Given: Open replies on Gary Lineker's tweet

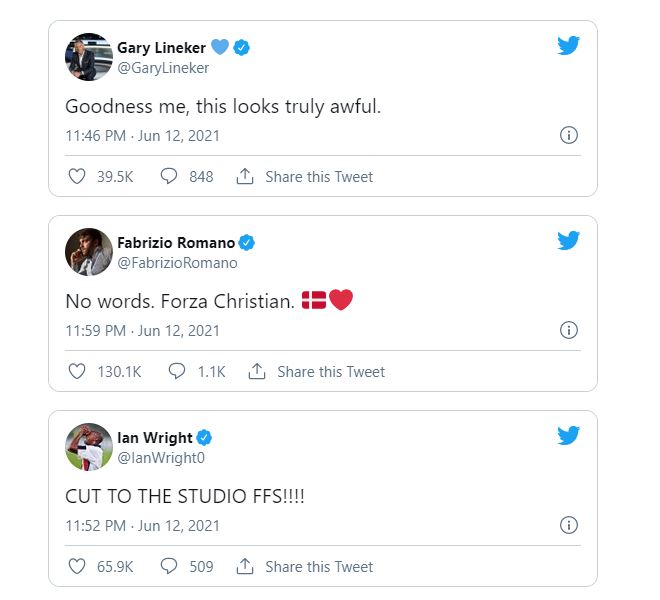Looking at the screenshot, I should pyautogui.click(x=169, y=177).
